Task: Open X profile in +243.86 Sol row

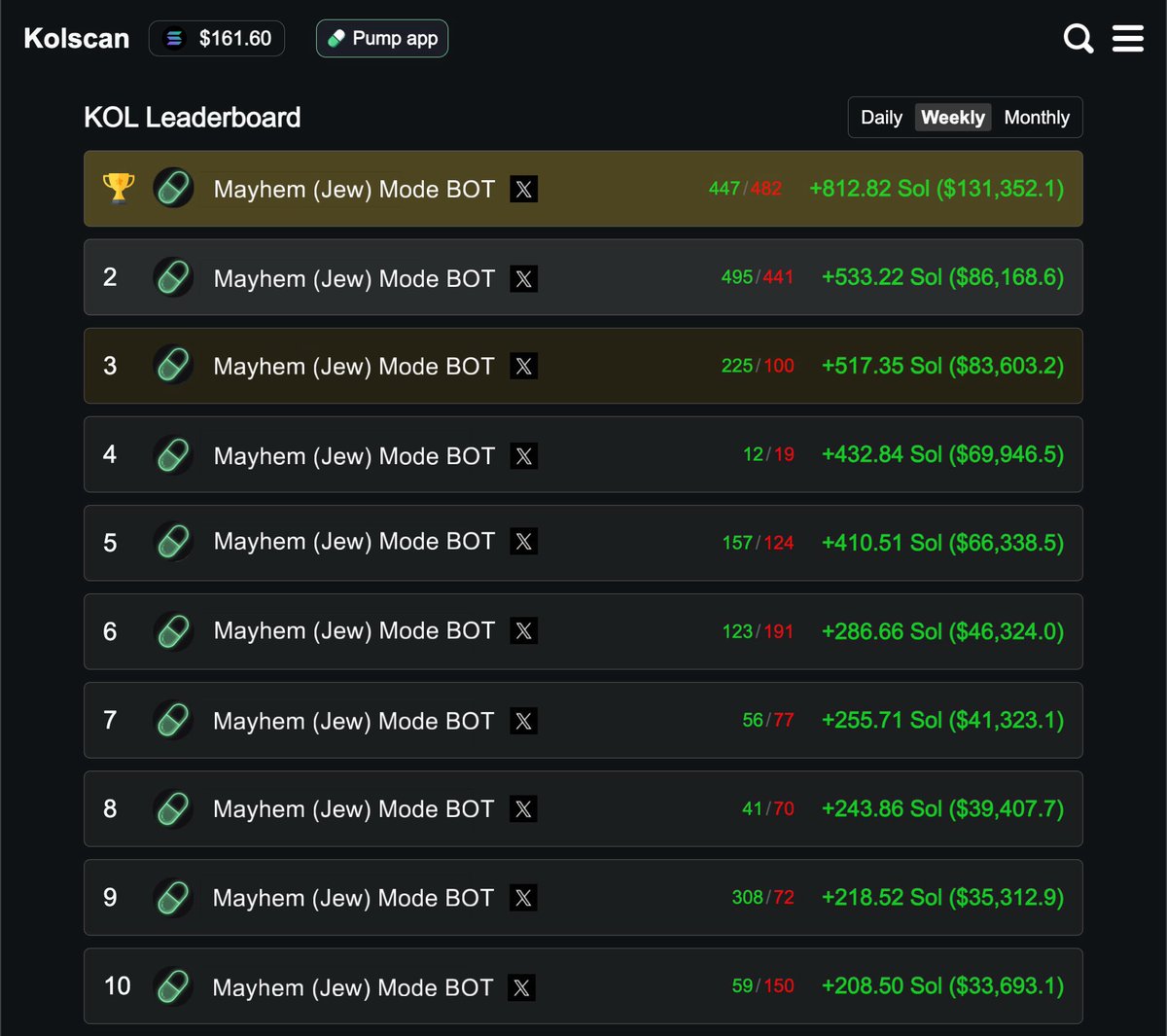Action: 523,809
